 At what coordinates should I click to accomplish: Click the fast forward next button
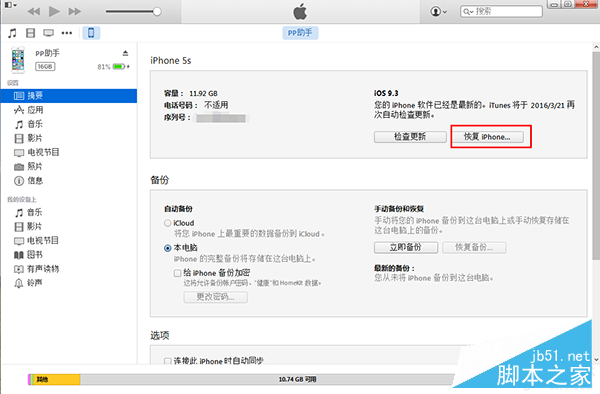75,11
